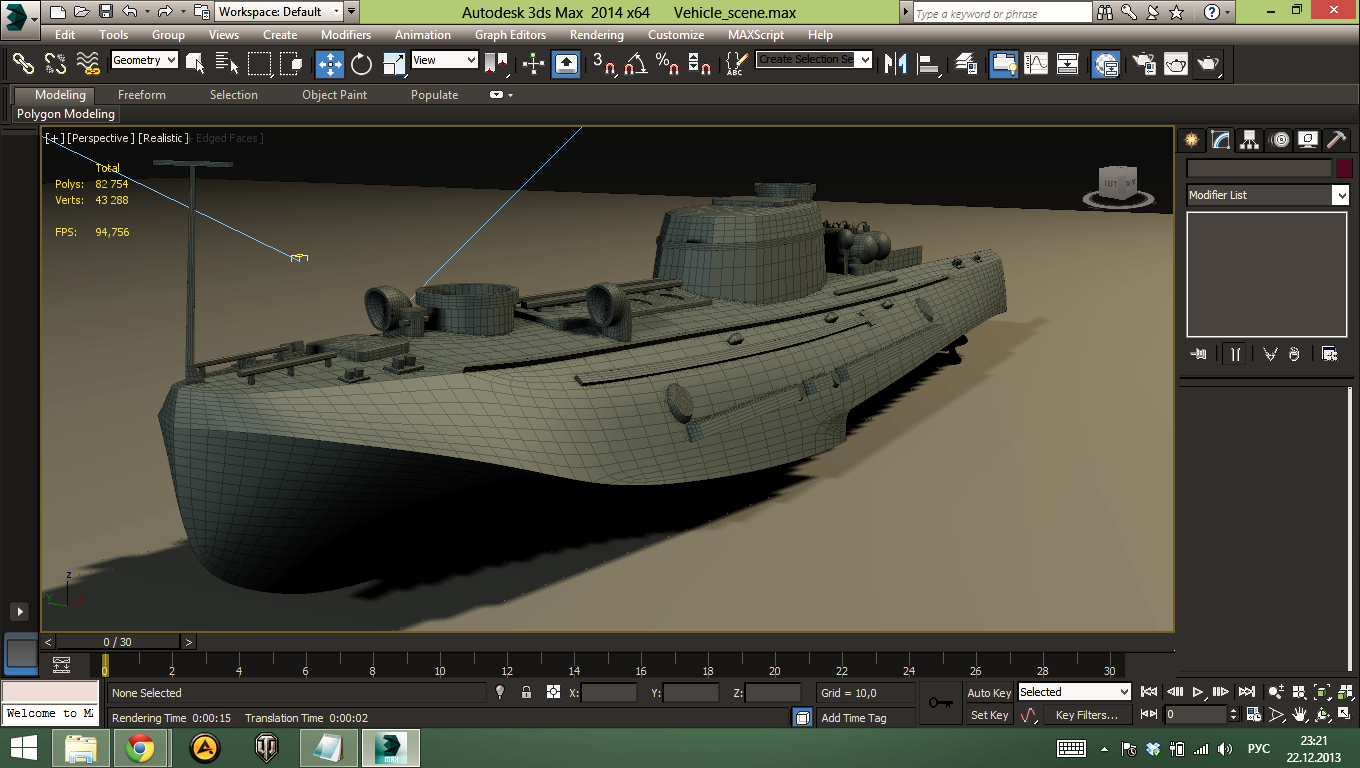Click the Select and Link chain icon
1360x768 pixels.
(23, 64)
